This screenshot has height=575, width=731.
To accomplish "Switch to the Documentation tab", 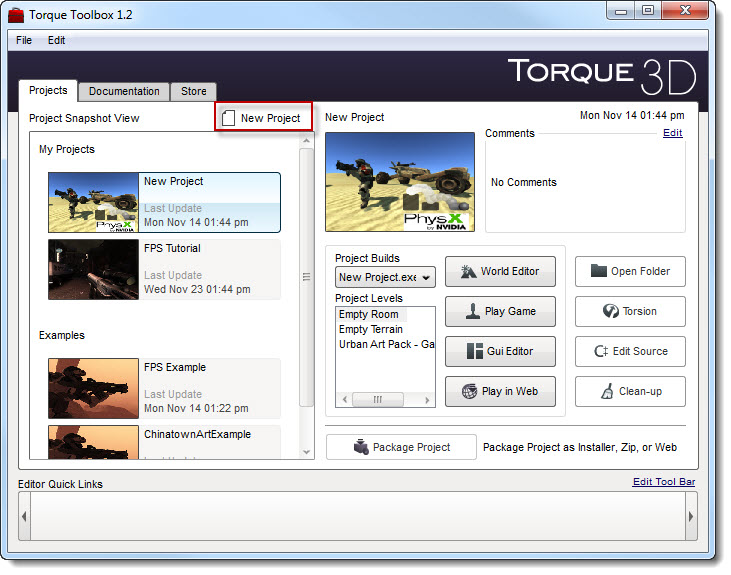I will (x=124, y=91).
